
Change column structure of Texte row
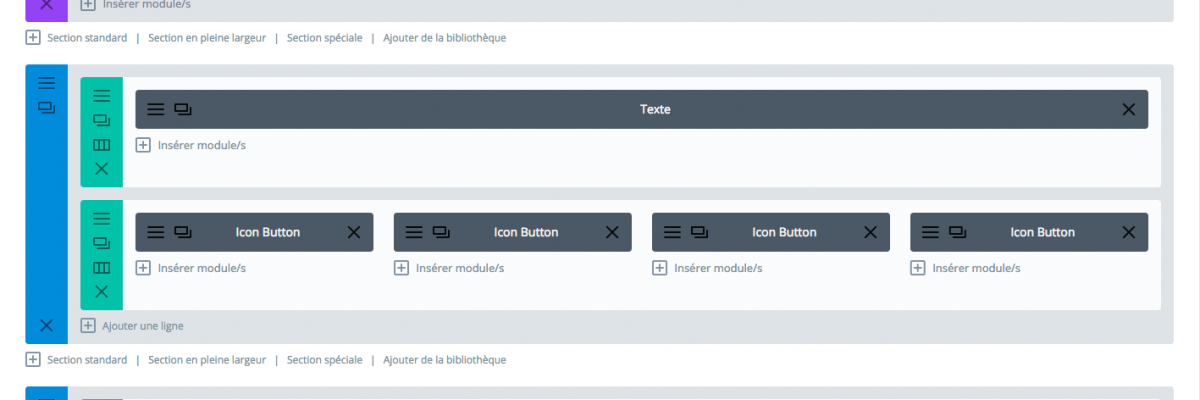(101, 144)
